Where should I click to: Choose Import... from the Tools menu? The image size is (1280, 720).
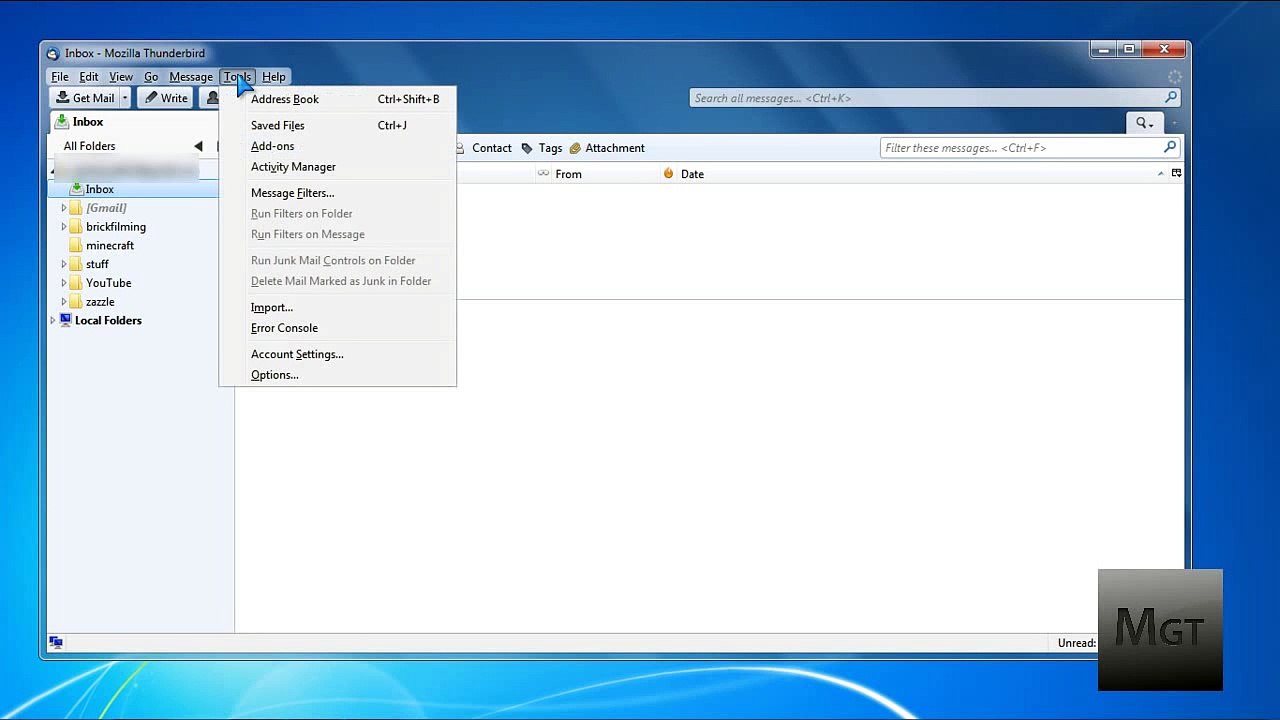pyautogui.click(x=337, y=307)
